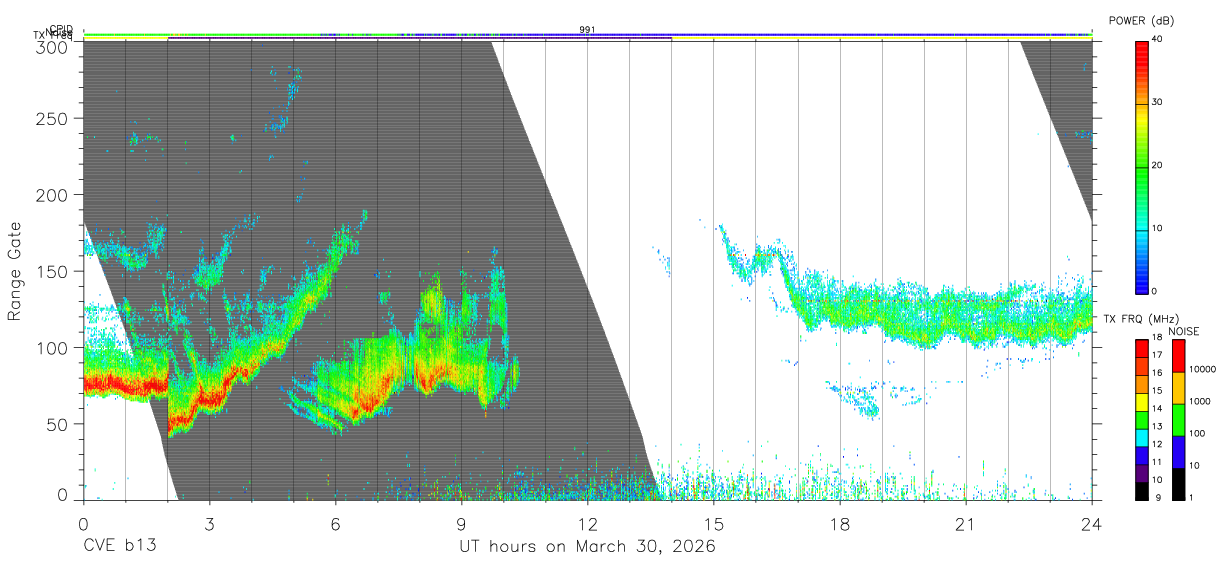Pick the red top swatch of NOISE bar
This screenshot has width=1228, height=567.
point(1178,356)
